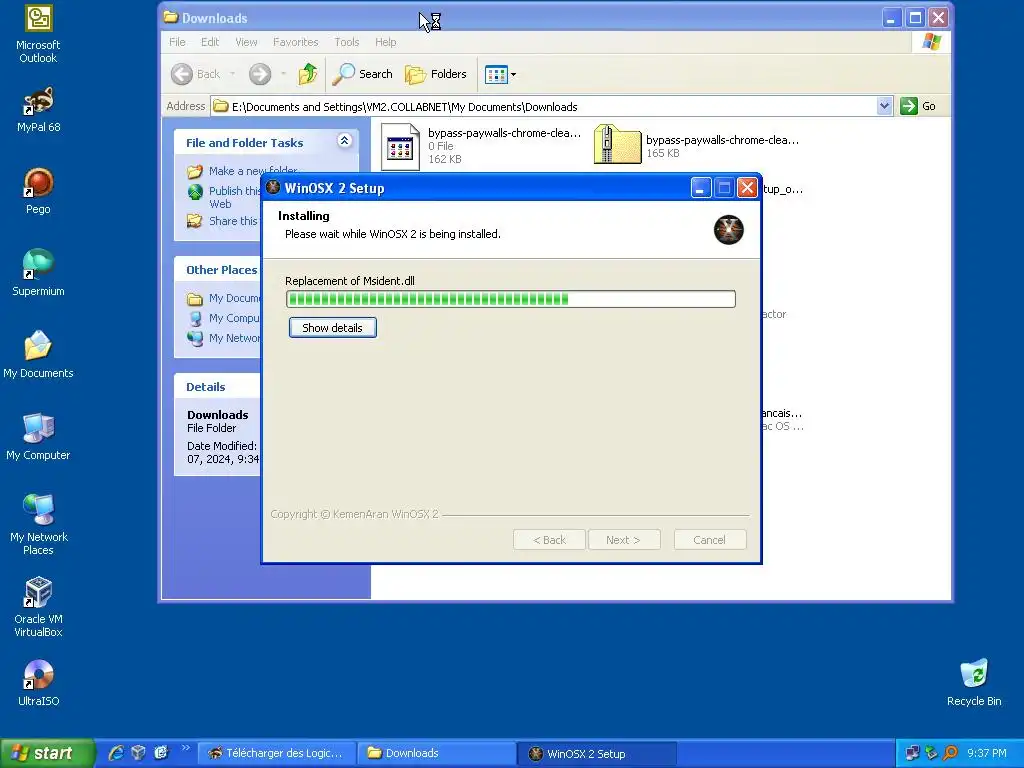Open Microsoft Outlook desktop icon
The image size is (1024, 768).
(38, 34)
